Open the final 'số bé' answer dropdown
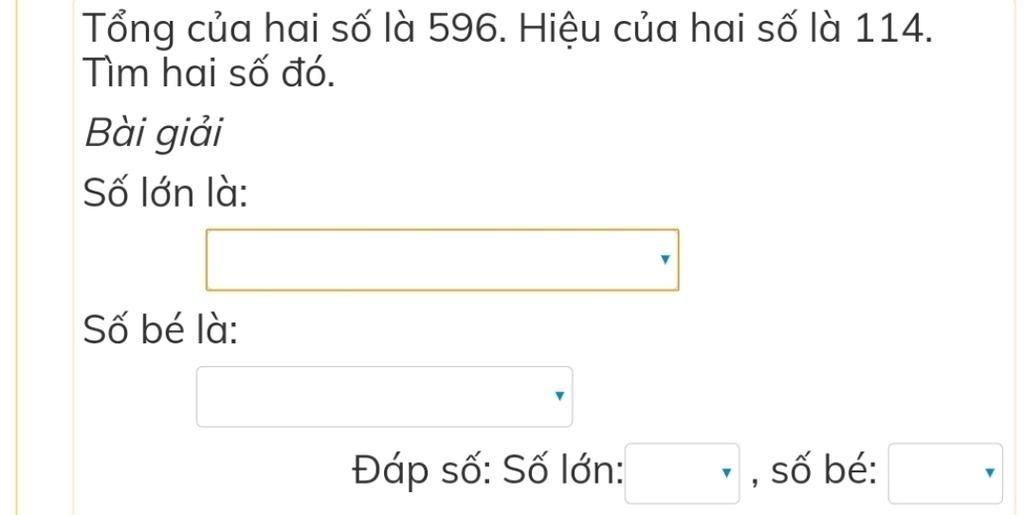 pyautogui.click(x=945, y=473)
